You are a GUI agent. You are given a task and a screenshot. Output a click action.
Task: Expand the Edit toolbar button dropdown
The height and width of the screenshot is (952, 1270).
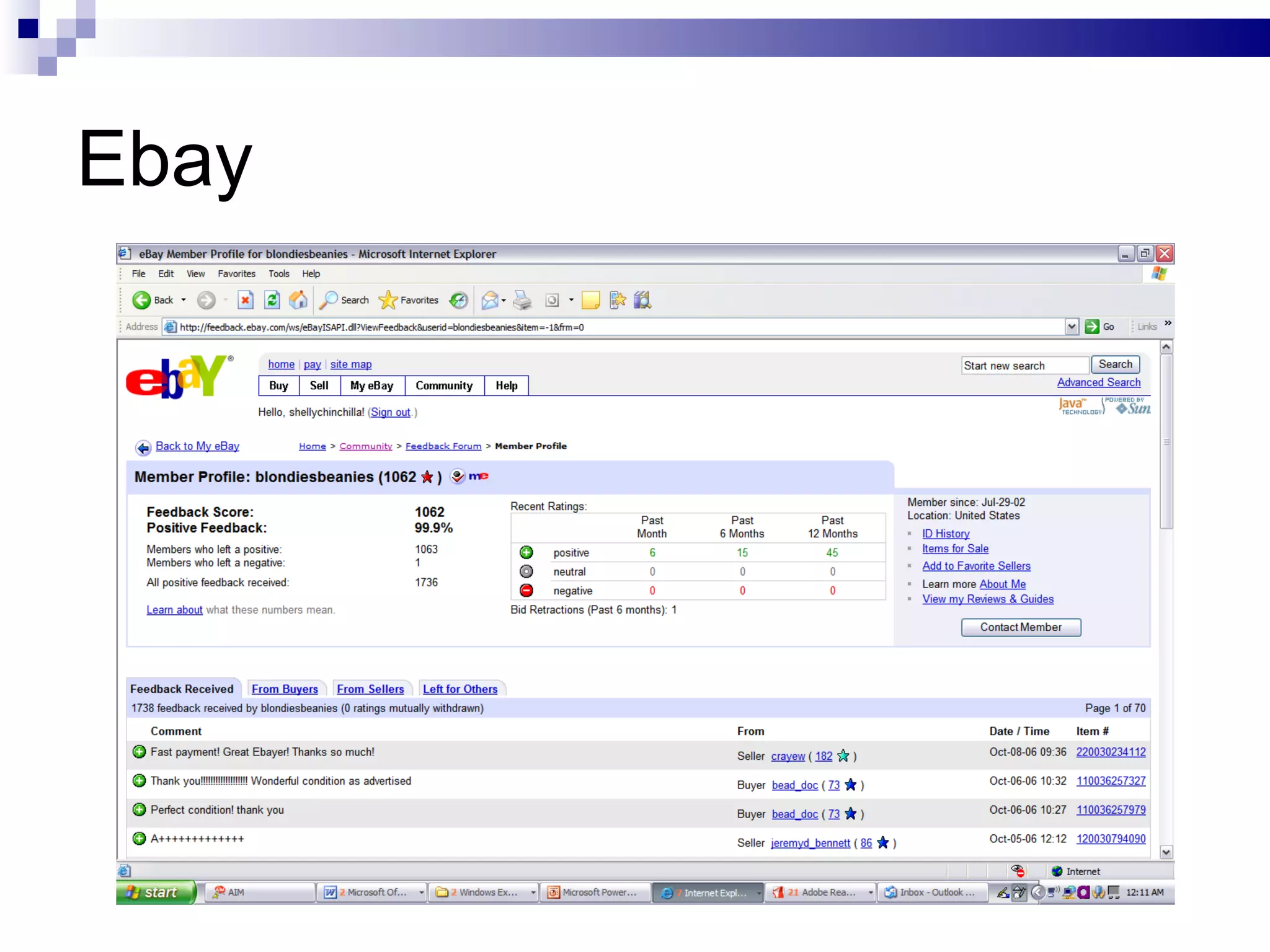pyautogui.click(x=571, y=300)
